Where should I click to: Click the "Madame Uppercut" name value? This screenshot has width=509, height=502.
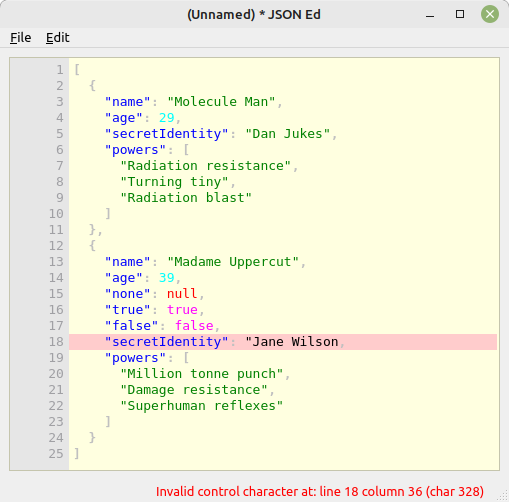click(x=233, y=262)
